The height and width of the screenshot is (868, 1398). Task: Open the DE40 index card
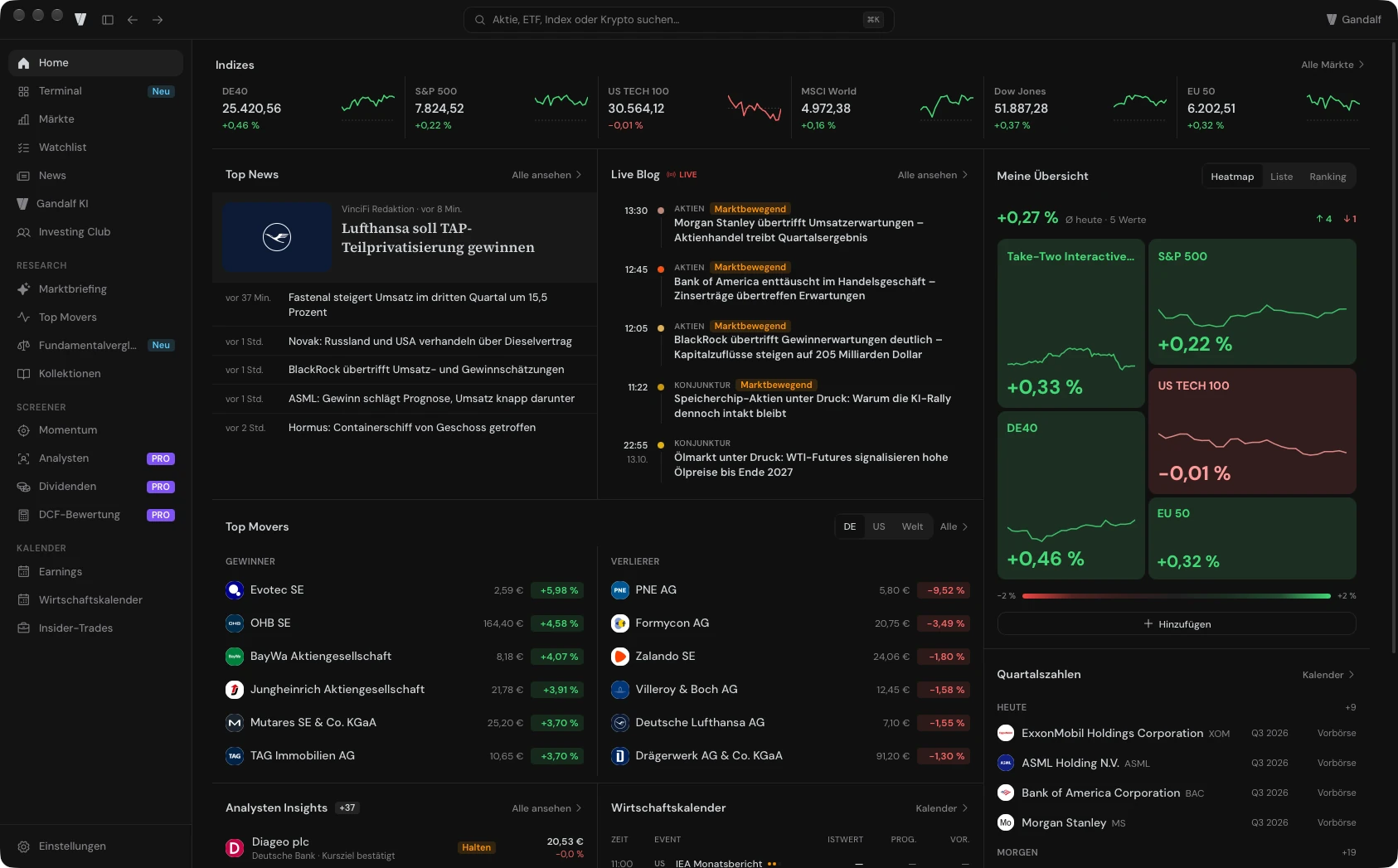308,109
